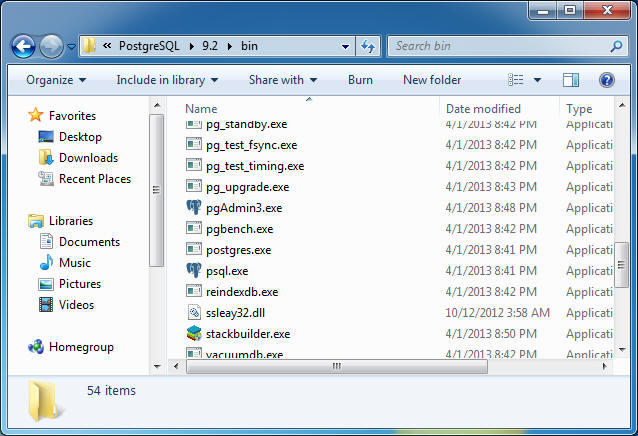Open the view options dropdown arrow
Screen dimensions: 638x436
point(537,80)
